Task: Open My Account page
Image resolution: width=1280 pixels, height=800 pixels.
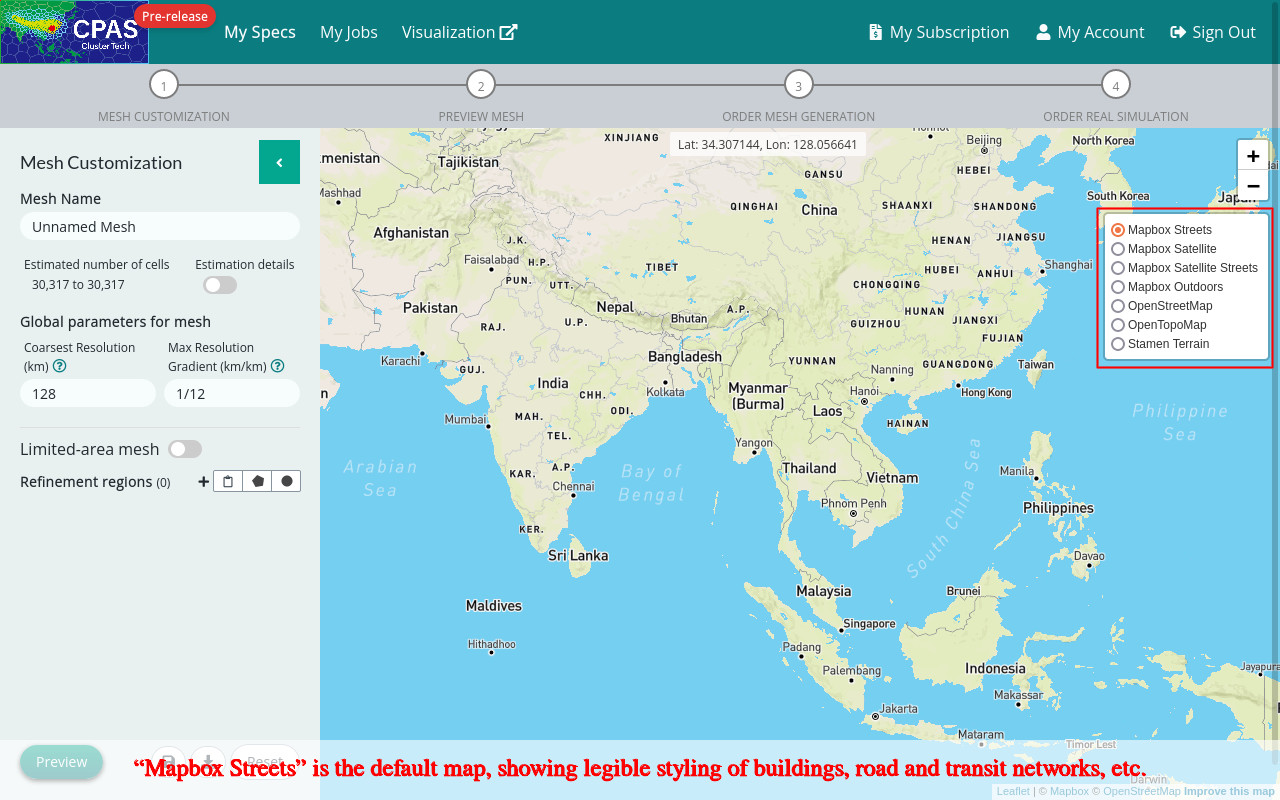Action: coord(1090,32)
